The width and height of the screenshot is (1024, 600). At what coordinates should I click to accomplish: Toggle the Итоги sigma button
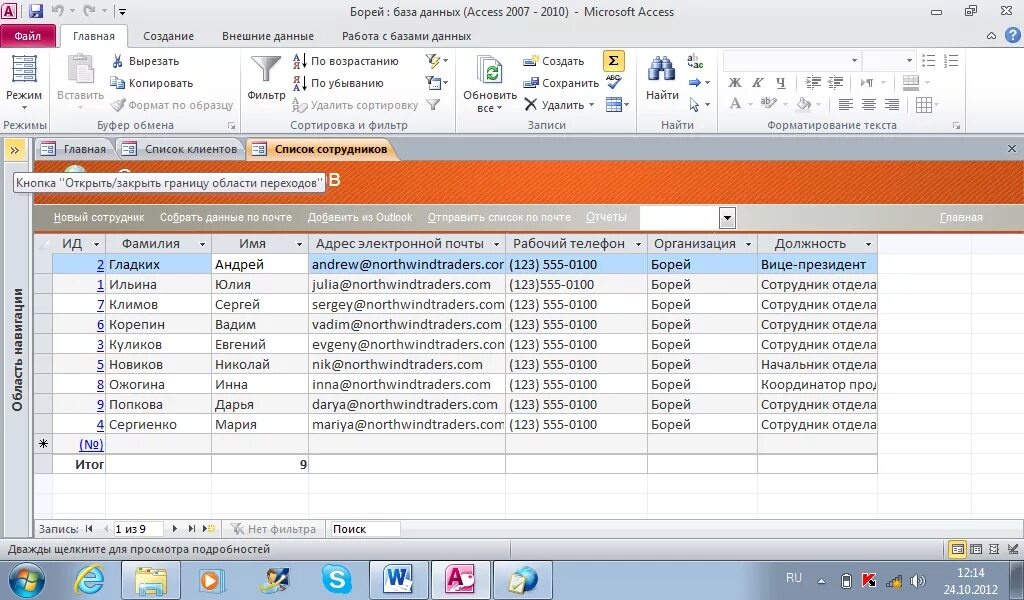pyautogui.click(x=613, y=61)
